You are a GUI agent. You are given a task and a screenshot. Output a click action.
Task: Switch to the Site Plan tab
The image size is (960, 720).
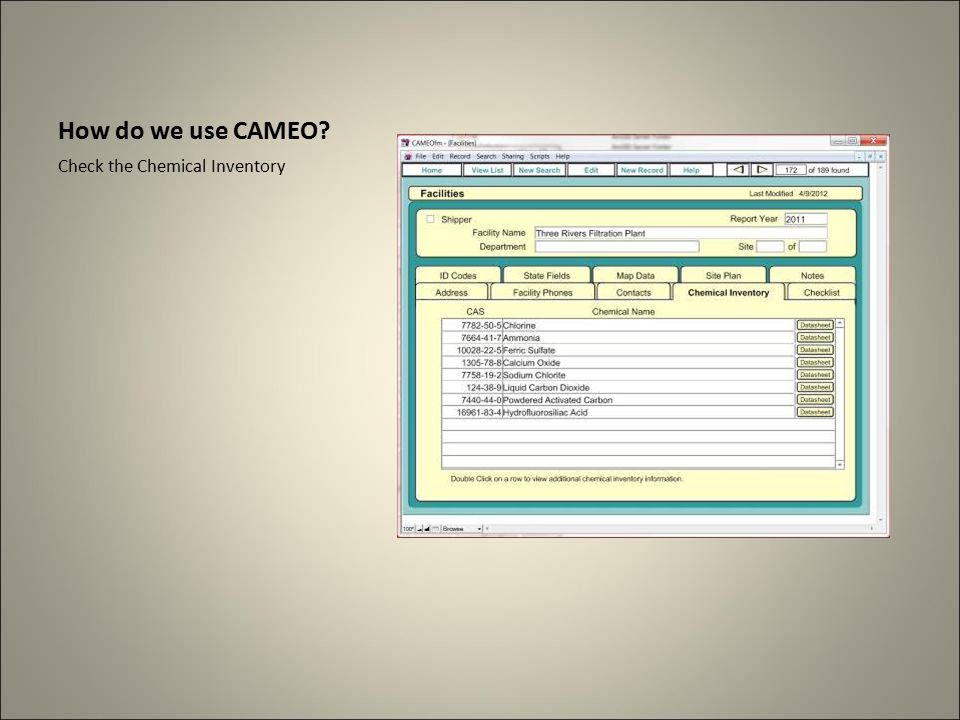point(723,276)
